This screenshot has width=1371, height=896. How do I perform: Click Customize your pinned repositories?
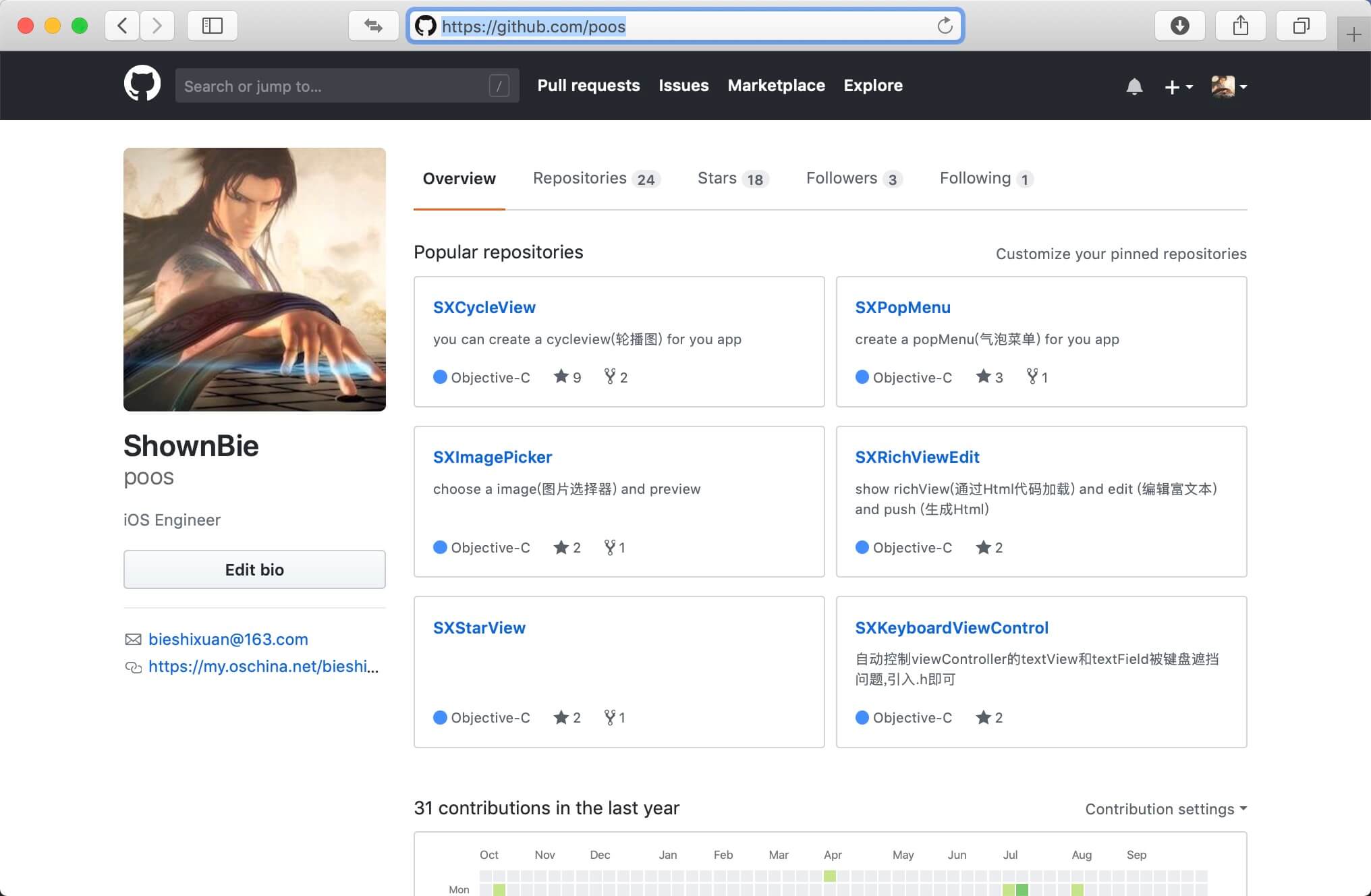1121,254
